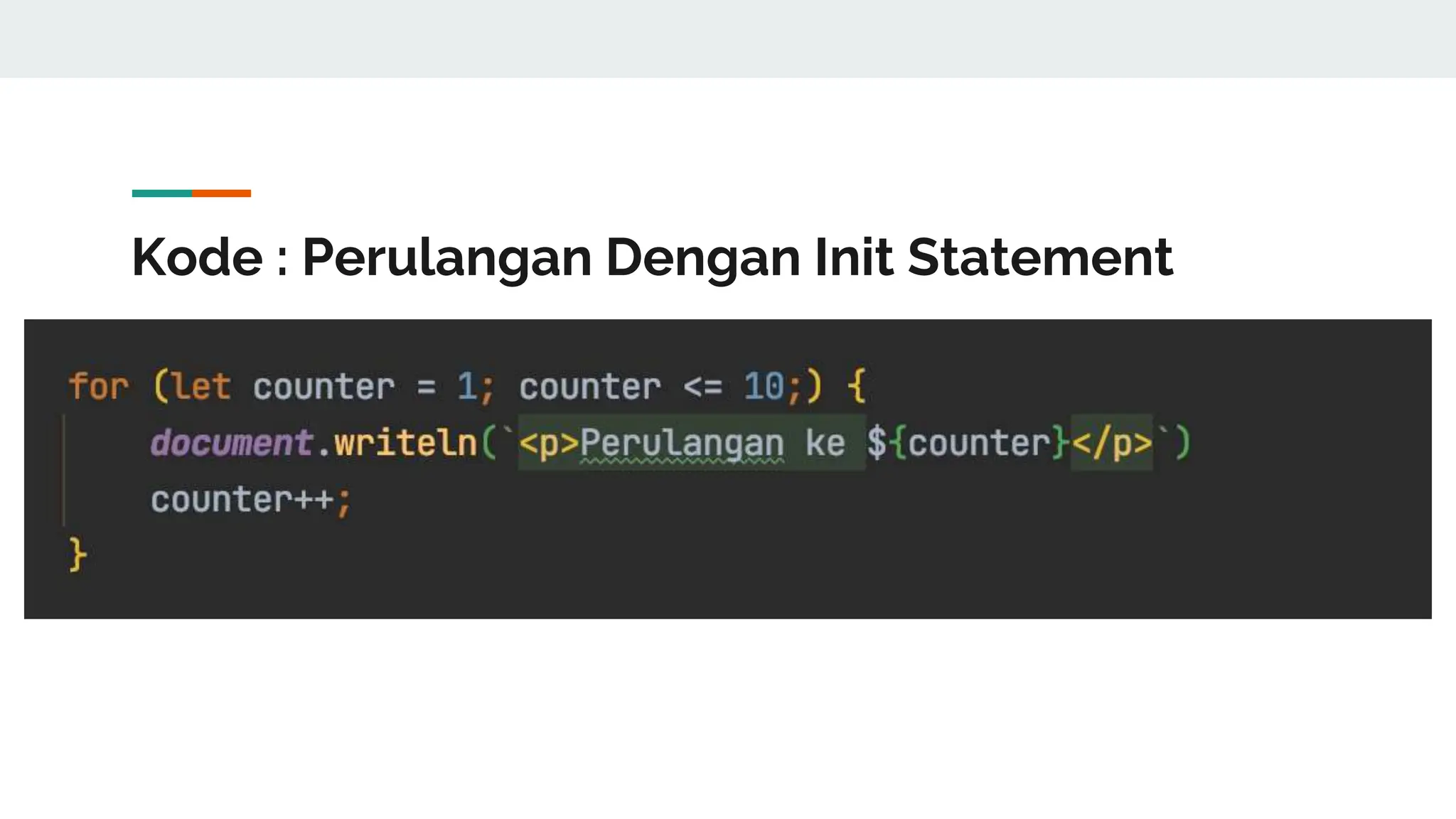Click 'let' in the for loop header
Image resolution: width=1456 pixels, height=819 pixels.
click(201, 387)
